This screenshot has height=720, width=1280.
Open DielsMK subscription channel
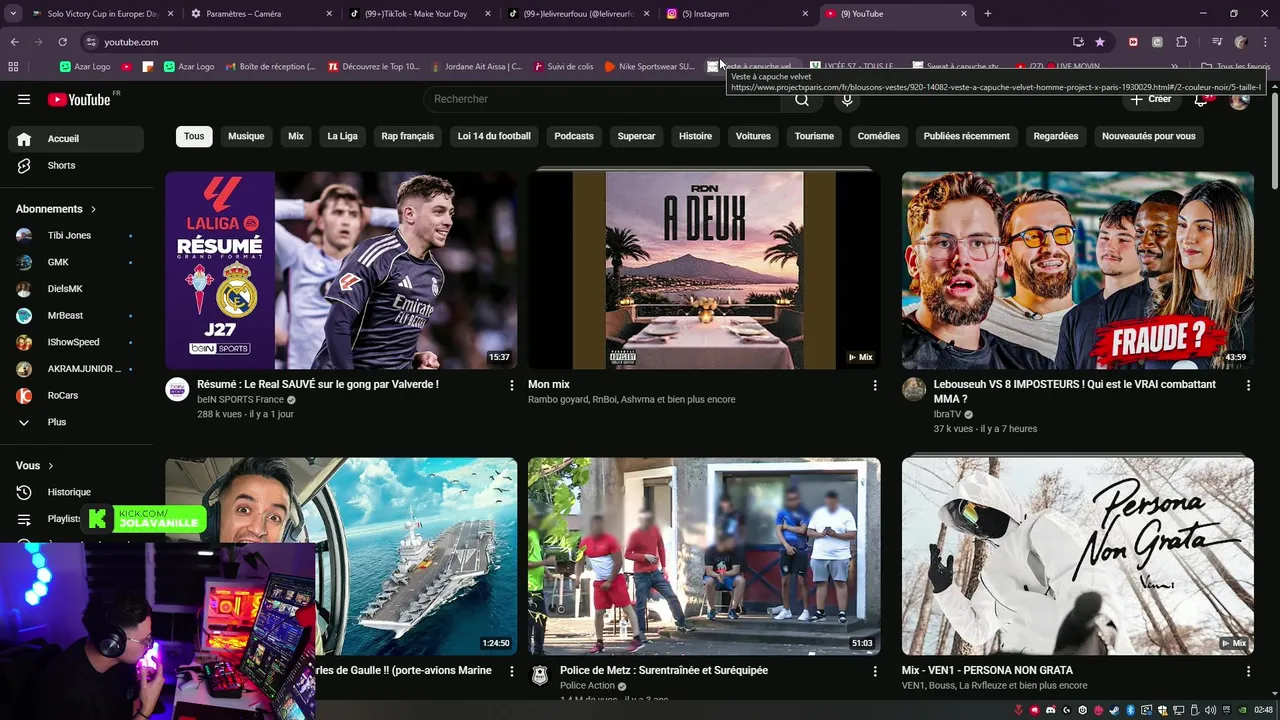76,289
